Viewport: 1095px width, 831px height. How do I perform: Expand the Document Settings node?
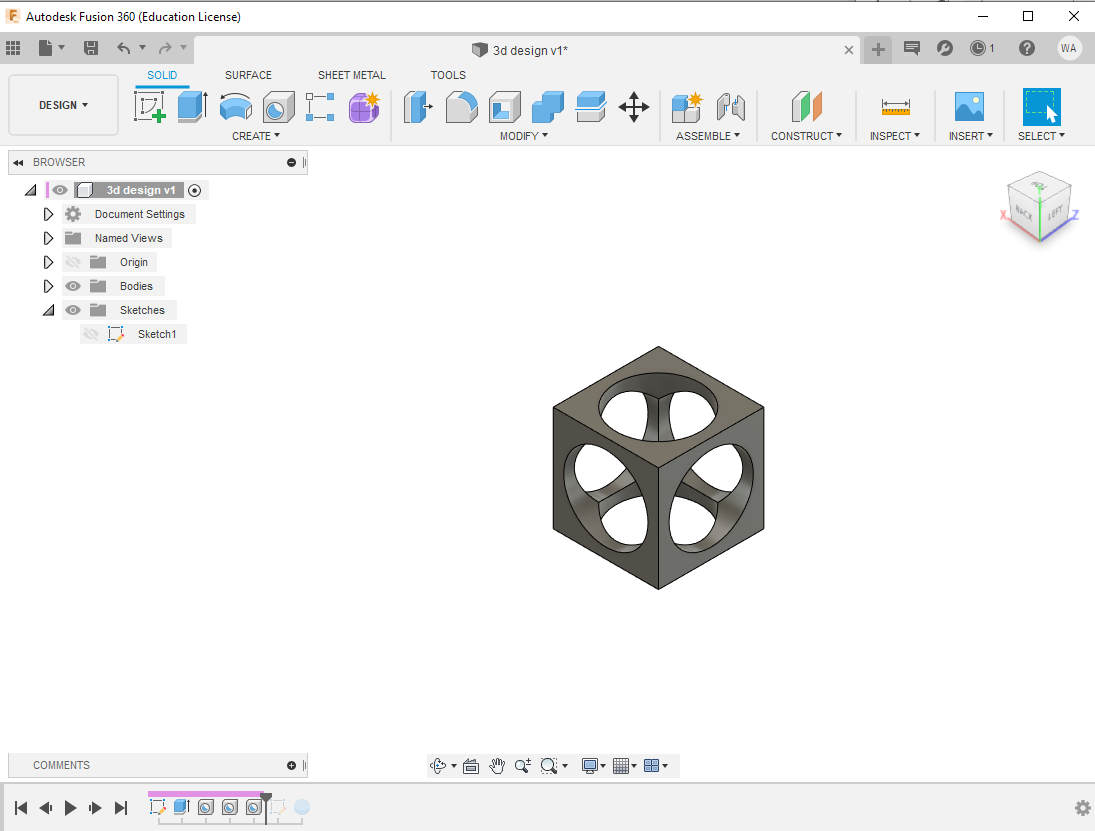pyautogui.click(x=48, y=214)
